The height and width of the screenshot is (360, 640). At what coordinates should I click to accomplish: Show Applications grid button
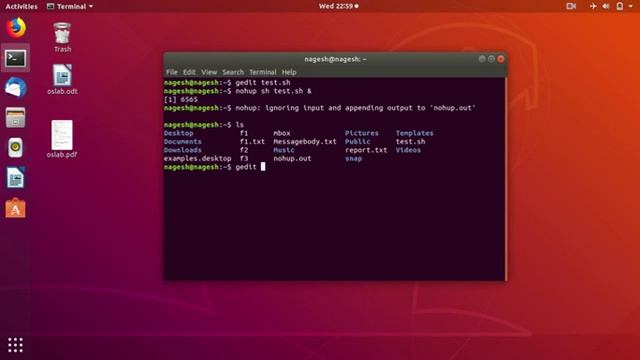(x=16, y=345)
